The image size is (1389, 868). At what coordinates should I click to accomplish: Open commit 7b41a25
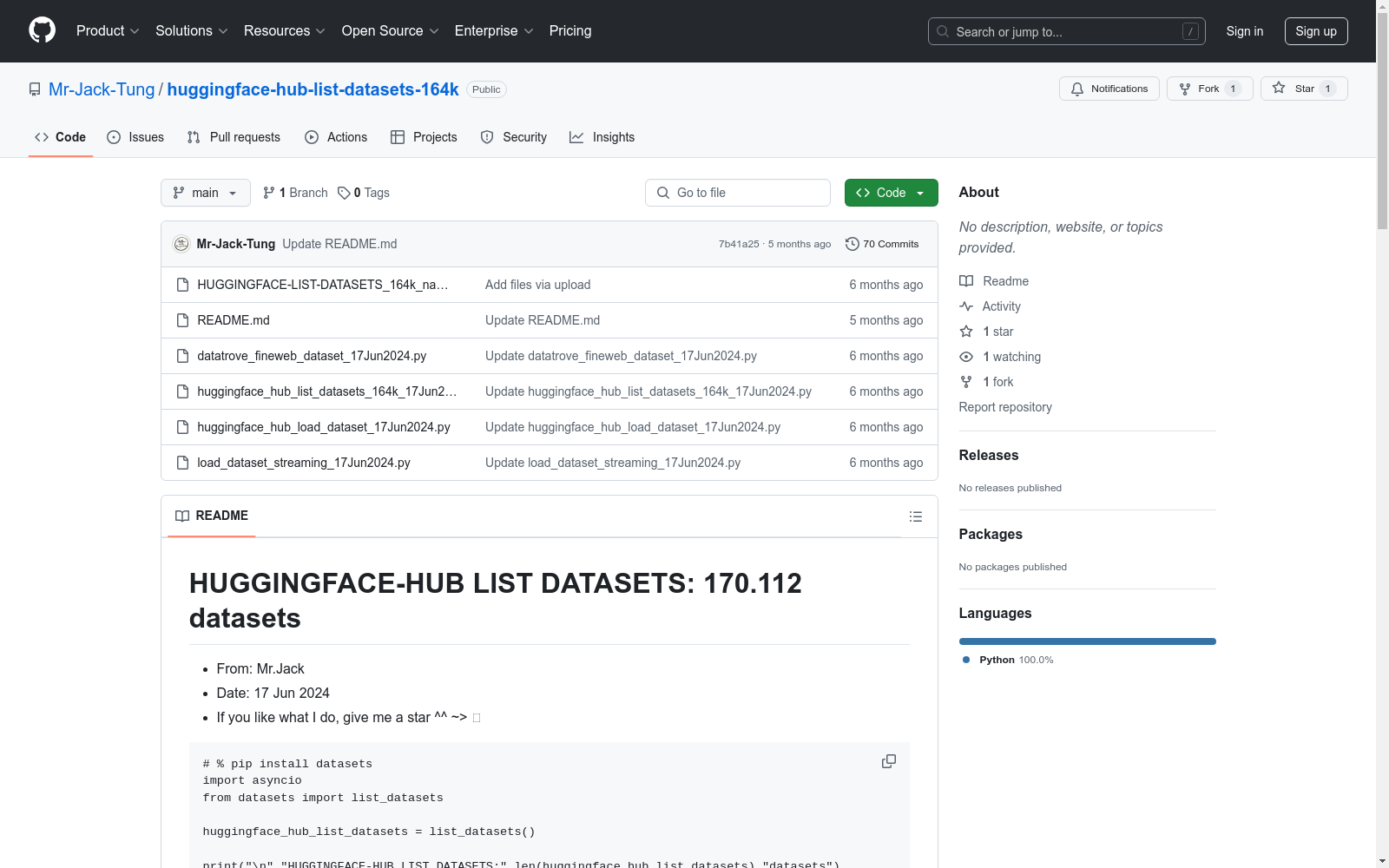click(739, 244)
